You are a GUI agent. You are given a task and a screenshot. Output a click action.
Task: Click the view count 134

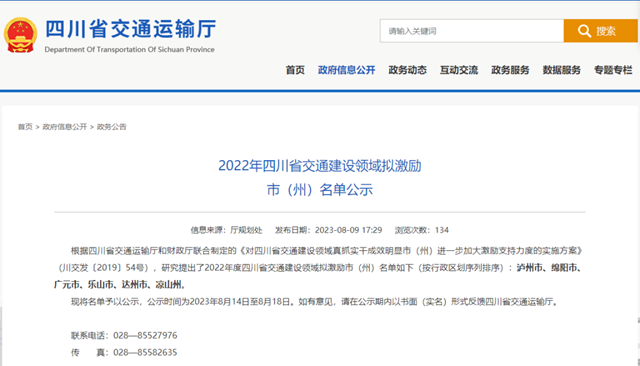click(x=442, y=230)
